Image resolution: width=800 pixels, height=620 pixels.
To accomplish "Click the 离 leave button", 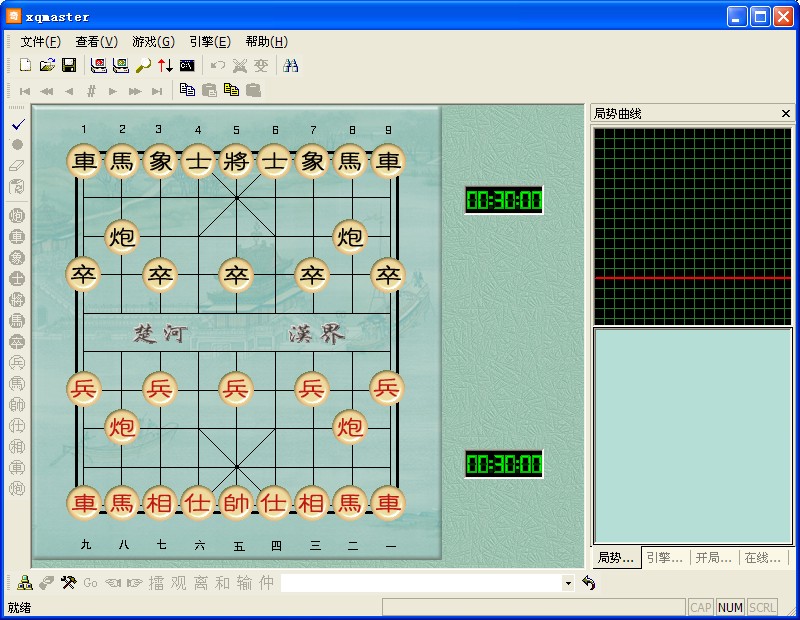I will click(x=201, y=583).
